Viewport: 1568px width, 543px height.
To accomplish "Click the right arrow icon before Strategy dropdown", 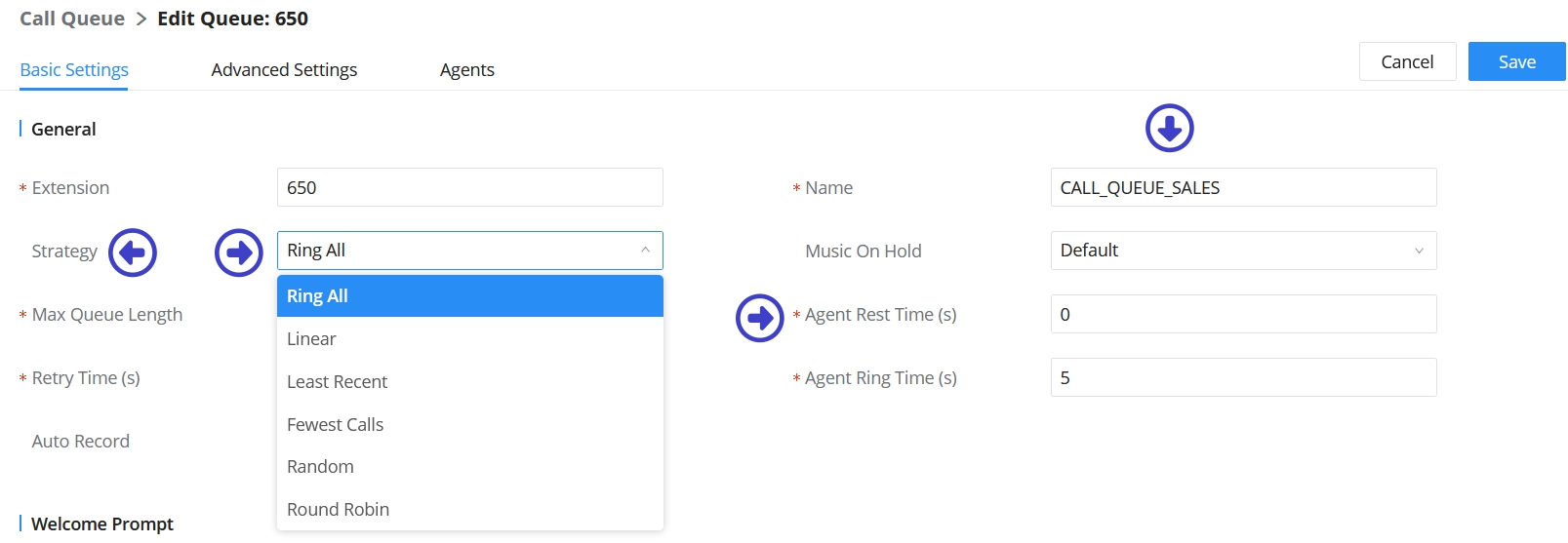I will [x=239, y=253].
